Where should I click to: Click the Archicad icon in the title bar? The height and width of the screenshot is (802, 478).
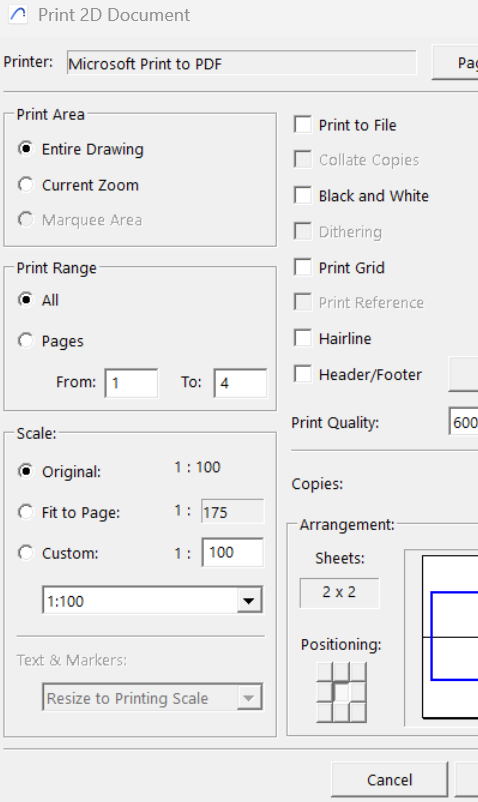18,14
